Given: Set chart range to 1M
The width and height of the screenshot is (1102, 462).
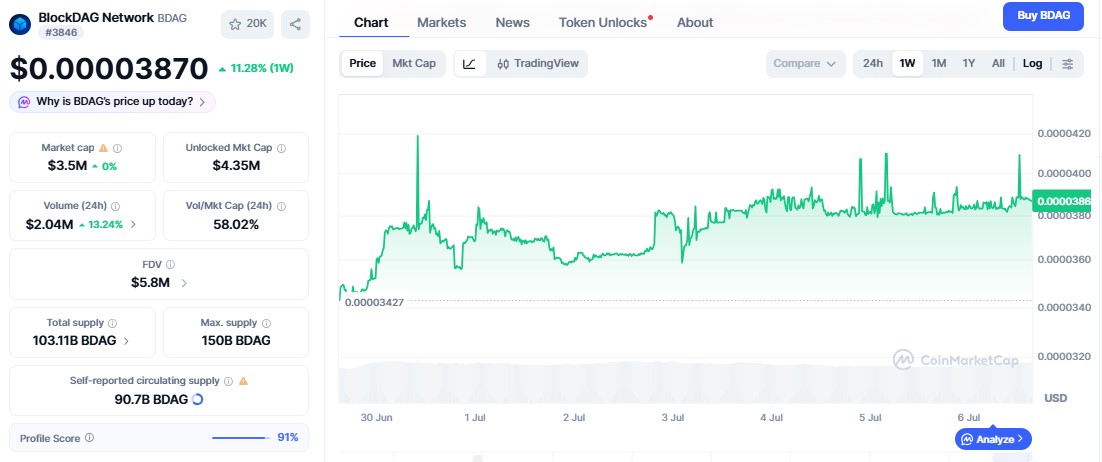Looking at the screenshot, I should [x=939, y=63].
